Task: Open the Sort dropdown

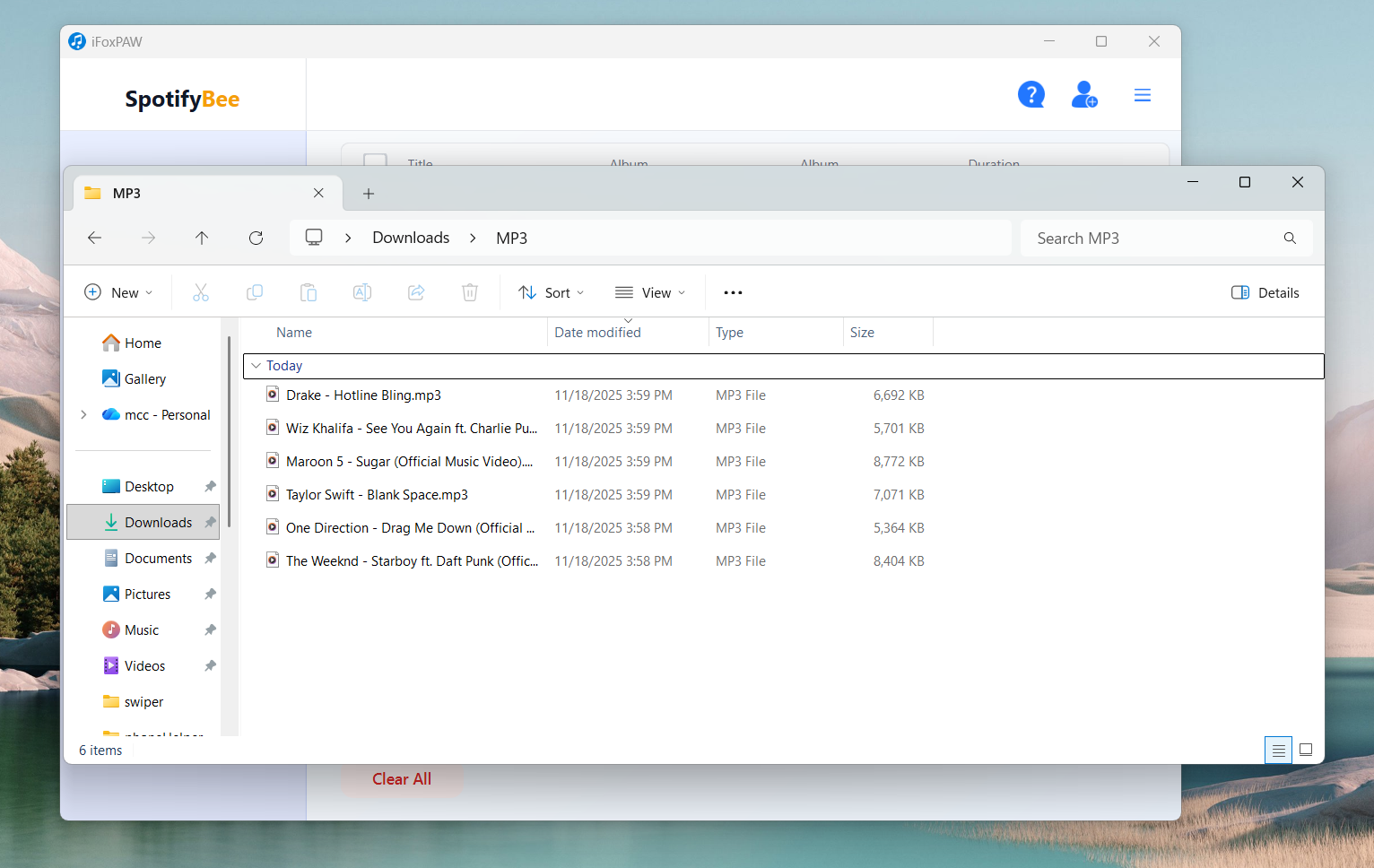Action: (x=551, y=291)
